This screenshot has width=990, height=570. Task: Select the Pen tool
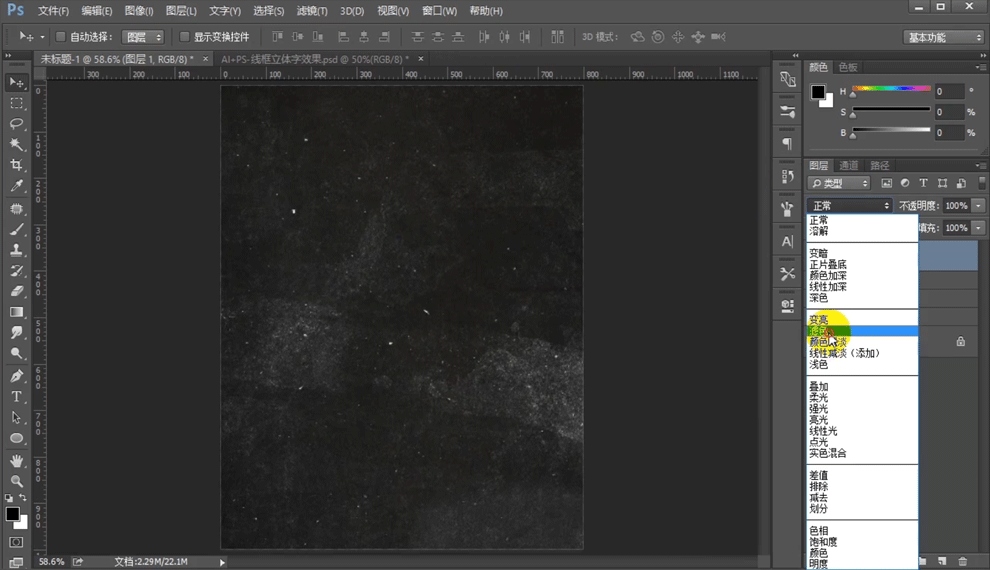16,376
